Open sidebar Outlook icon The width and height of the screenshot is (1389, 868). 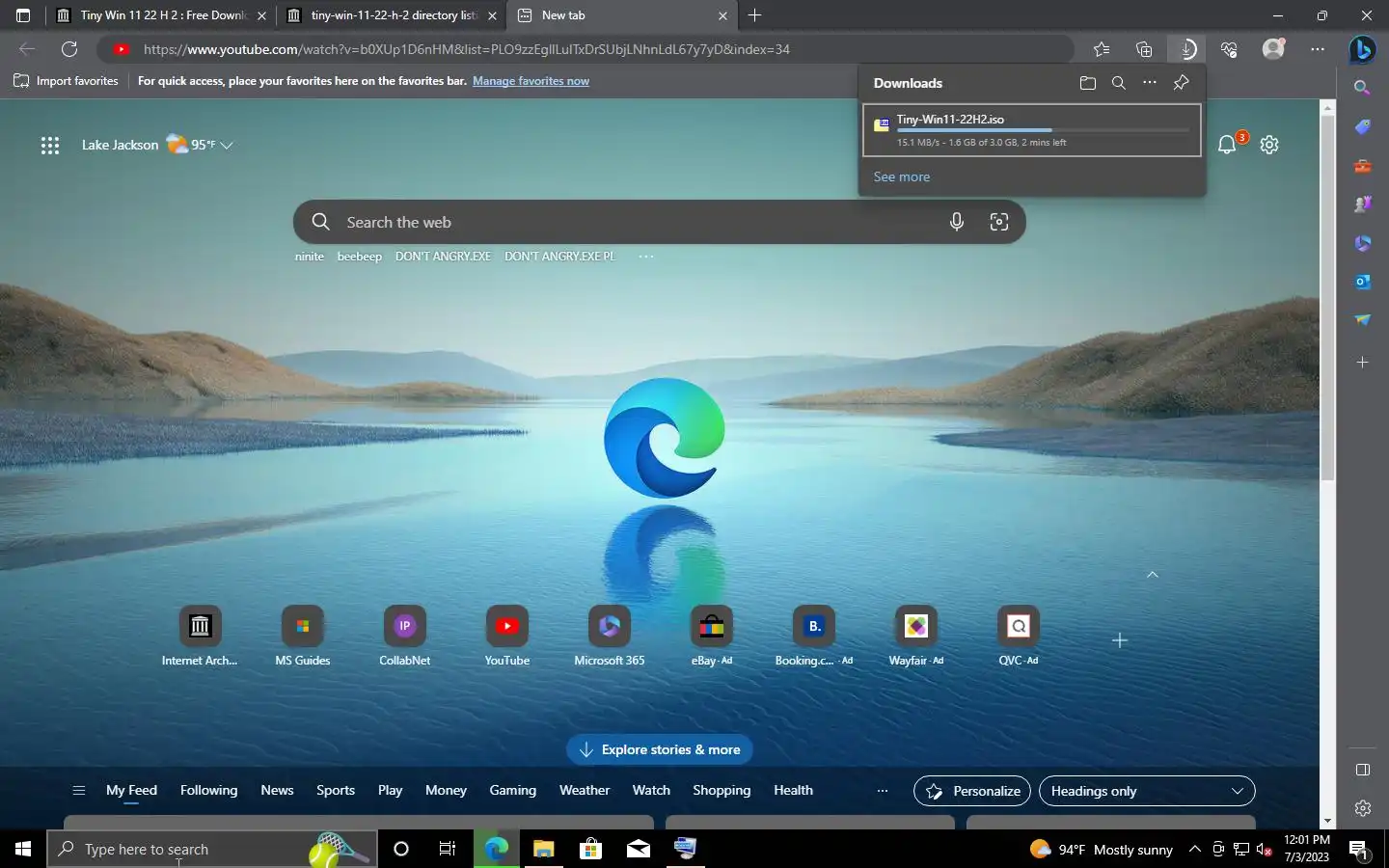coord(1362,282)
